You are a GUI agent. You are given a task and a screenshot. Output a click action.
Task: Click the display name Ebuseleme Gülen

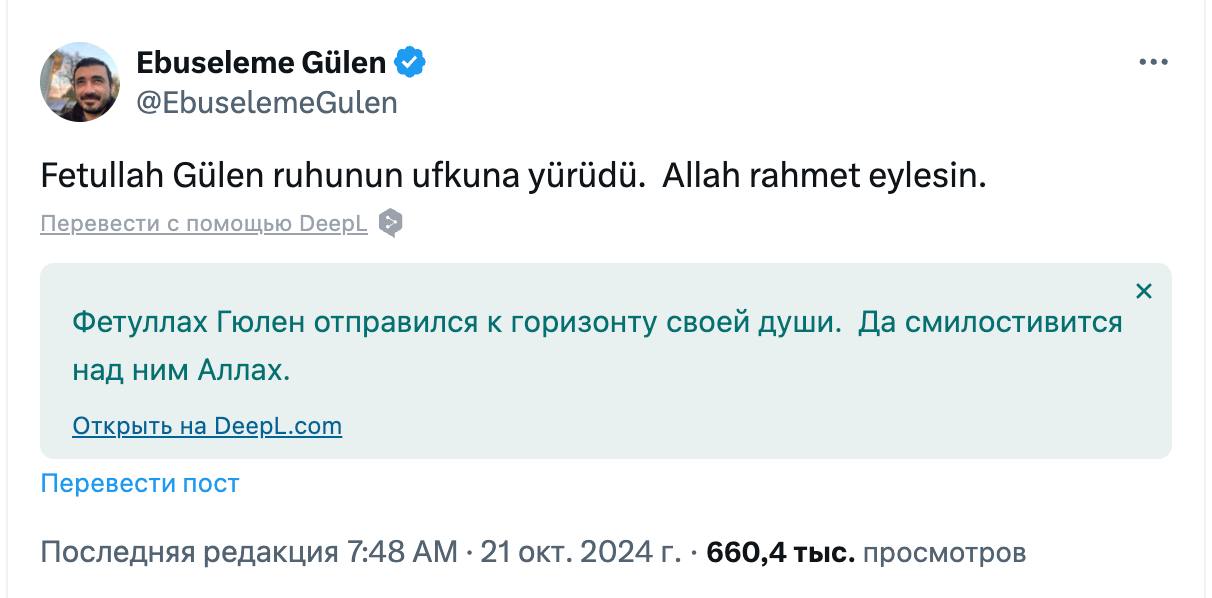point(261,63)
